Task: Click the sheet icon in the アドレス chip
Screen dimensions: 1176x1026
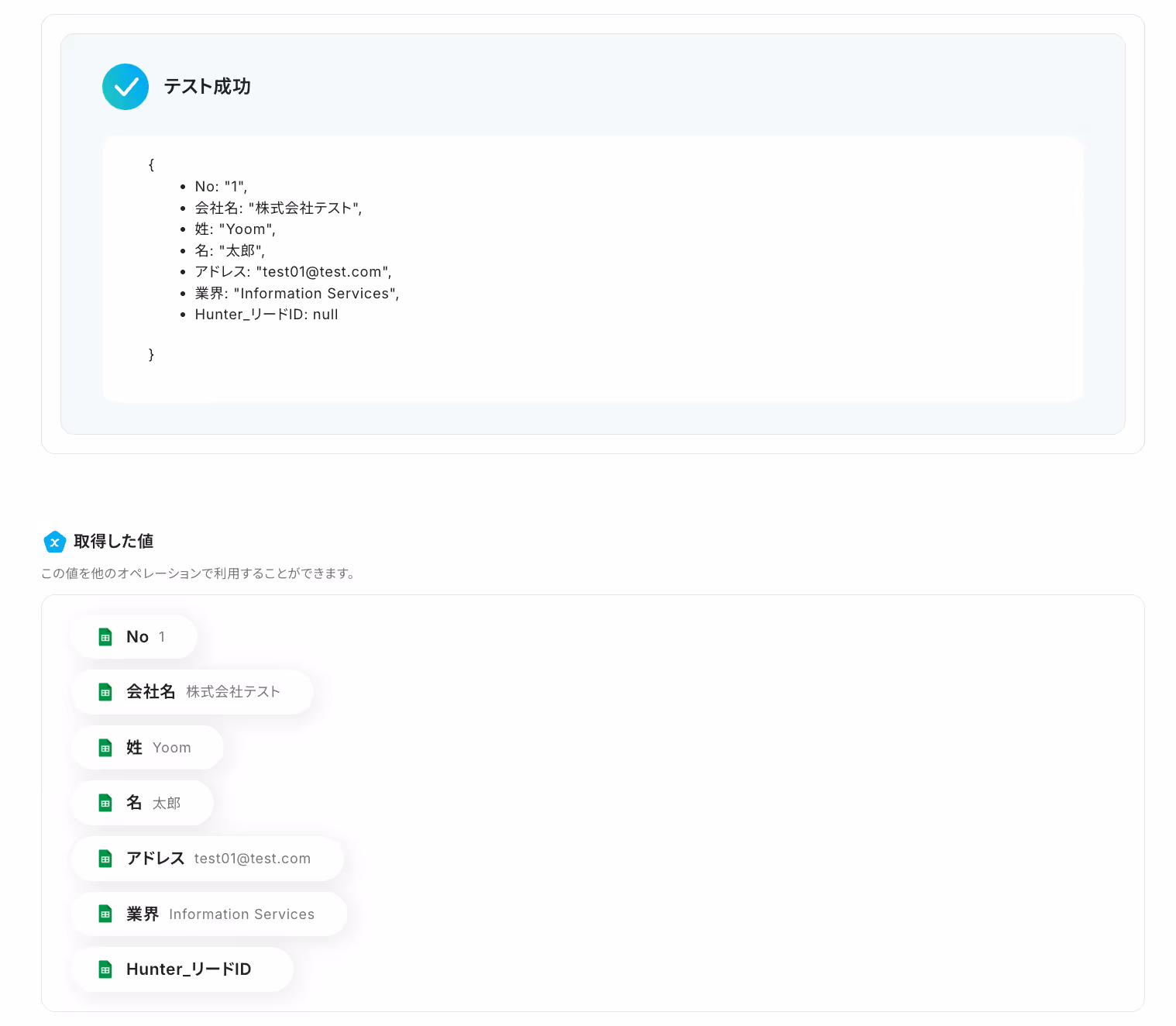Action: click(105, 859)
